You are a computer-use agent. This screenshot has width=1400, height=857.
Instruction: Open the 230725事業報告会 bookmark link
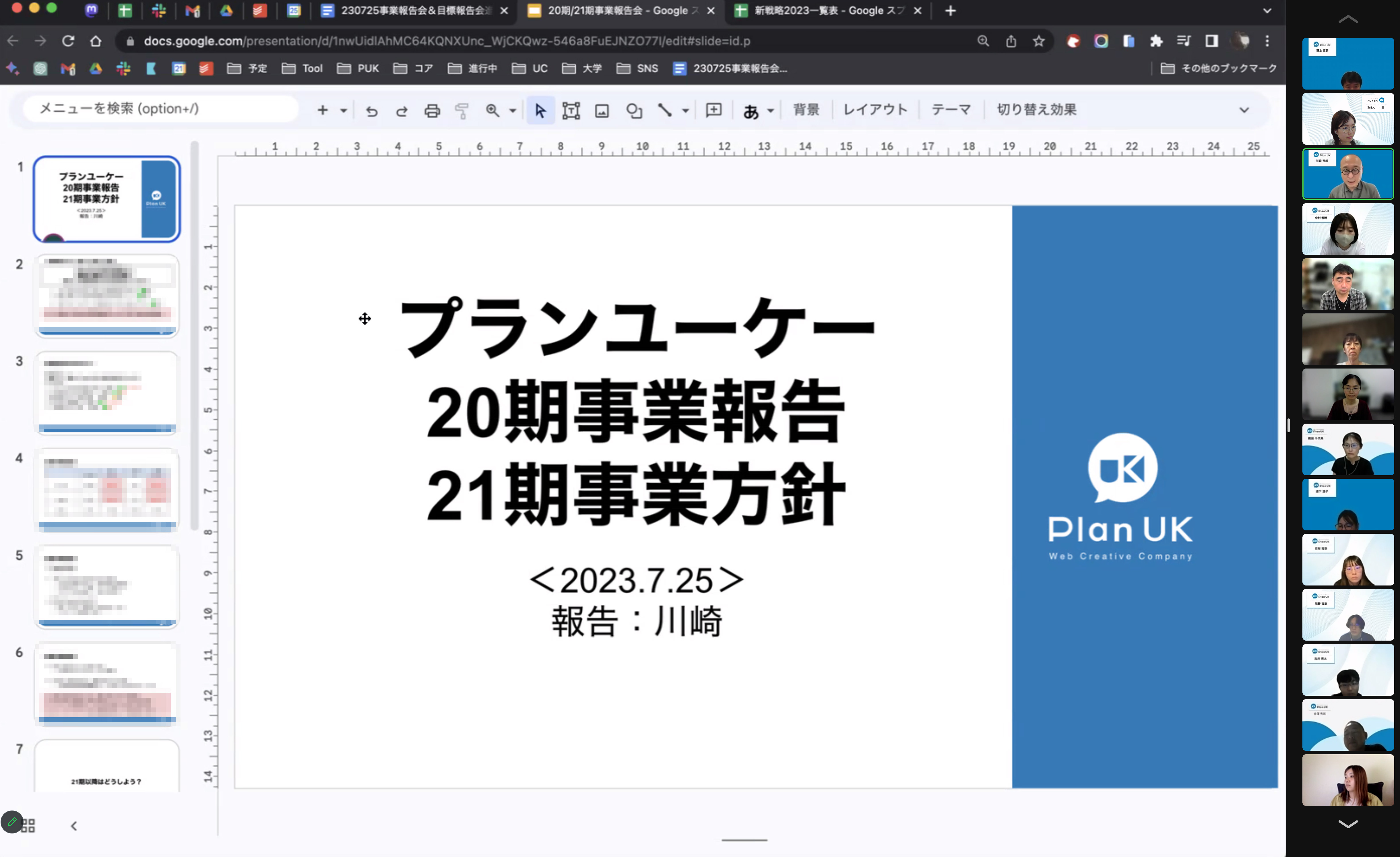pos(730,69)
